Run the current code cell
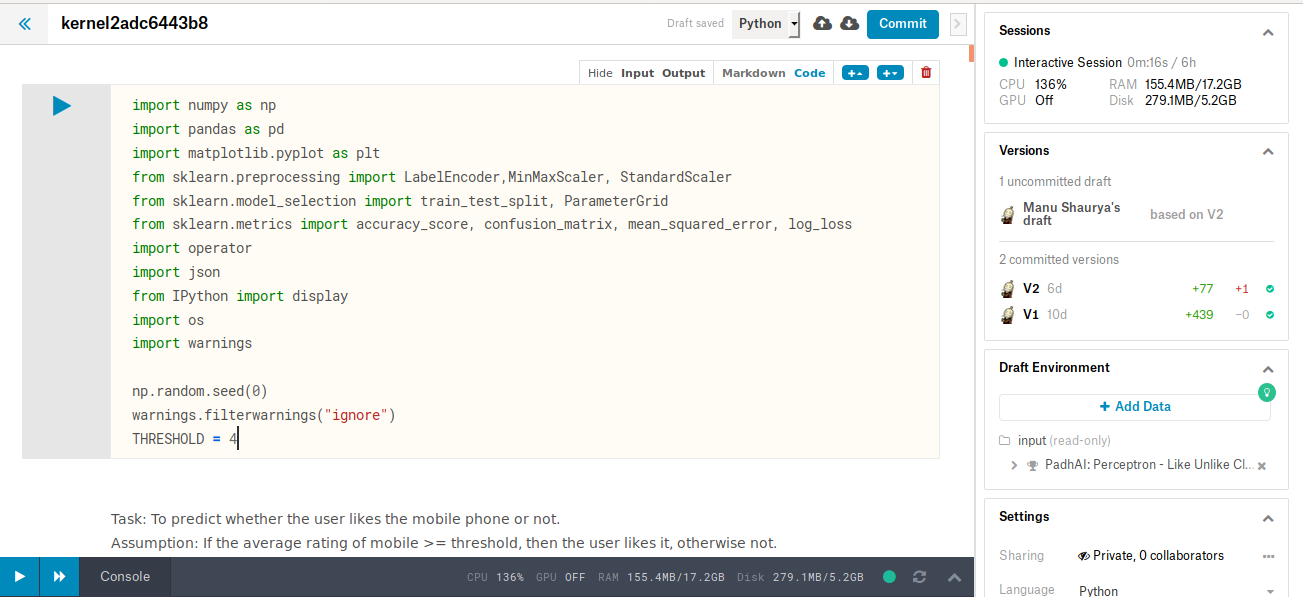This screenshot has width=1303, height=597. pyautogui.click(x=61, y=106)
